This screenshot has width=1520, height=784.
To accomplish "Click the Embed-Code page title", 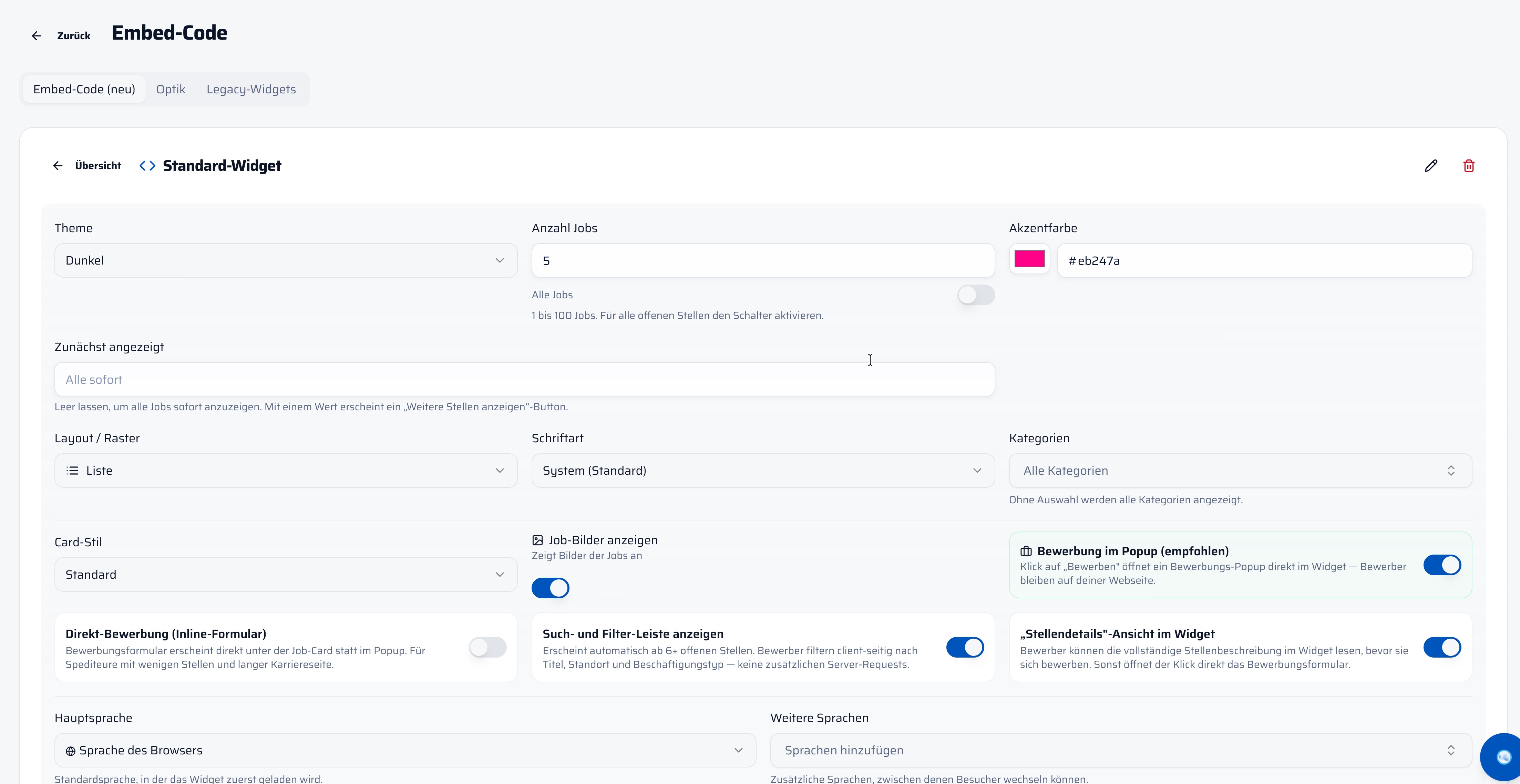I will click(170, 33).
